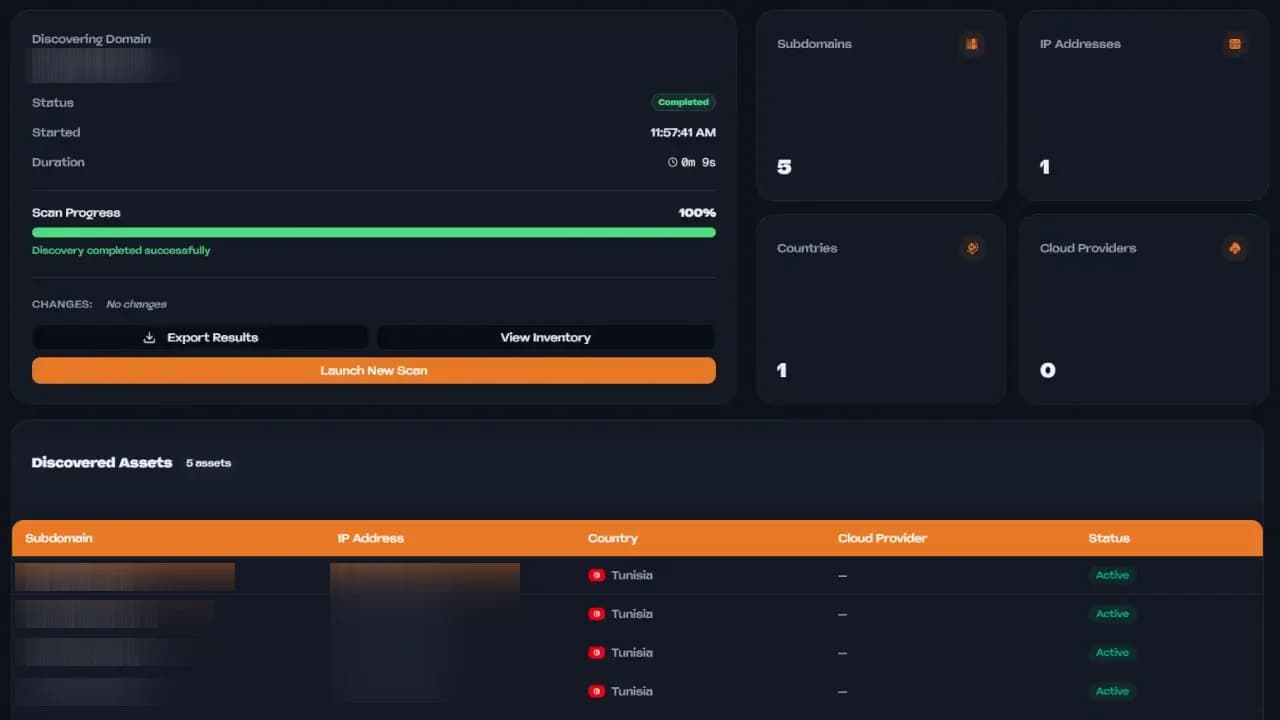Click the green Scan Progress bar
Viewport: 1280px width, 720px height.
[x=373, y=232]
